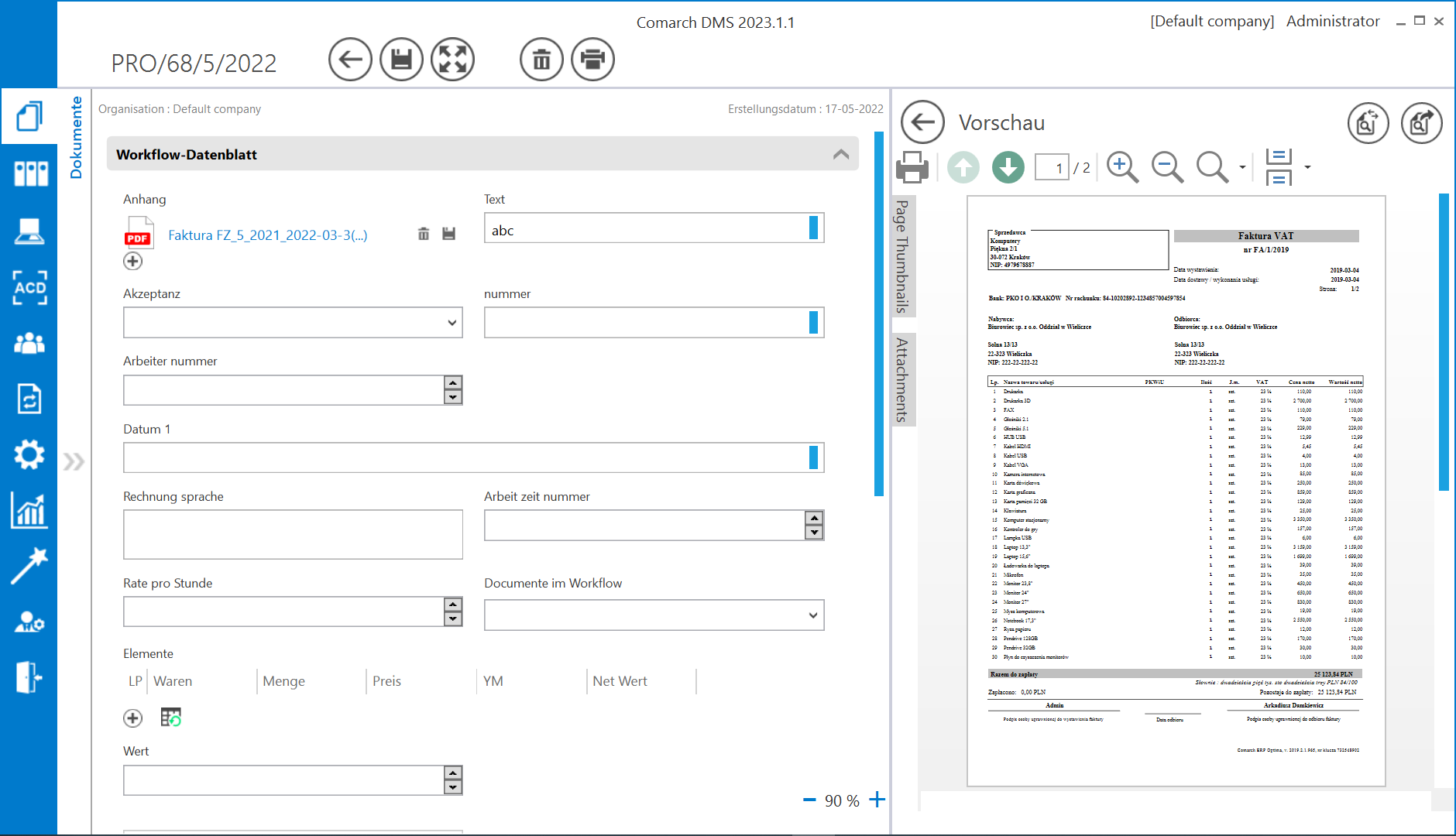Zoom in on the invoice preview

pos(1122,166)
